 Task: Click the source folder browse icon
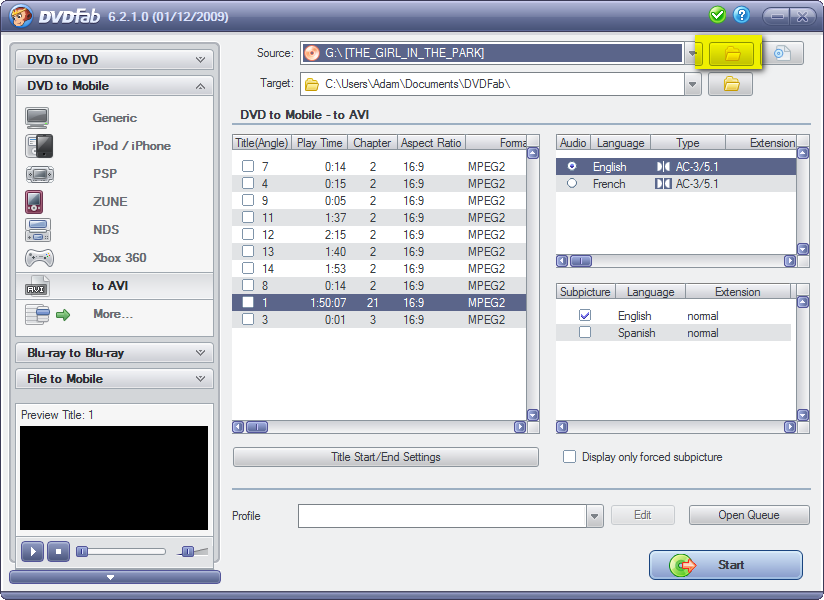click(x=731, y=53)
